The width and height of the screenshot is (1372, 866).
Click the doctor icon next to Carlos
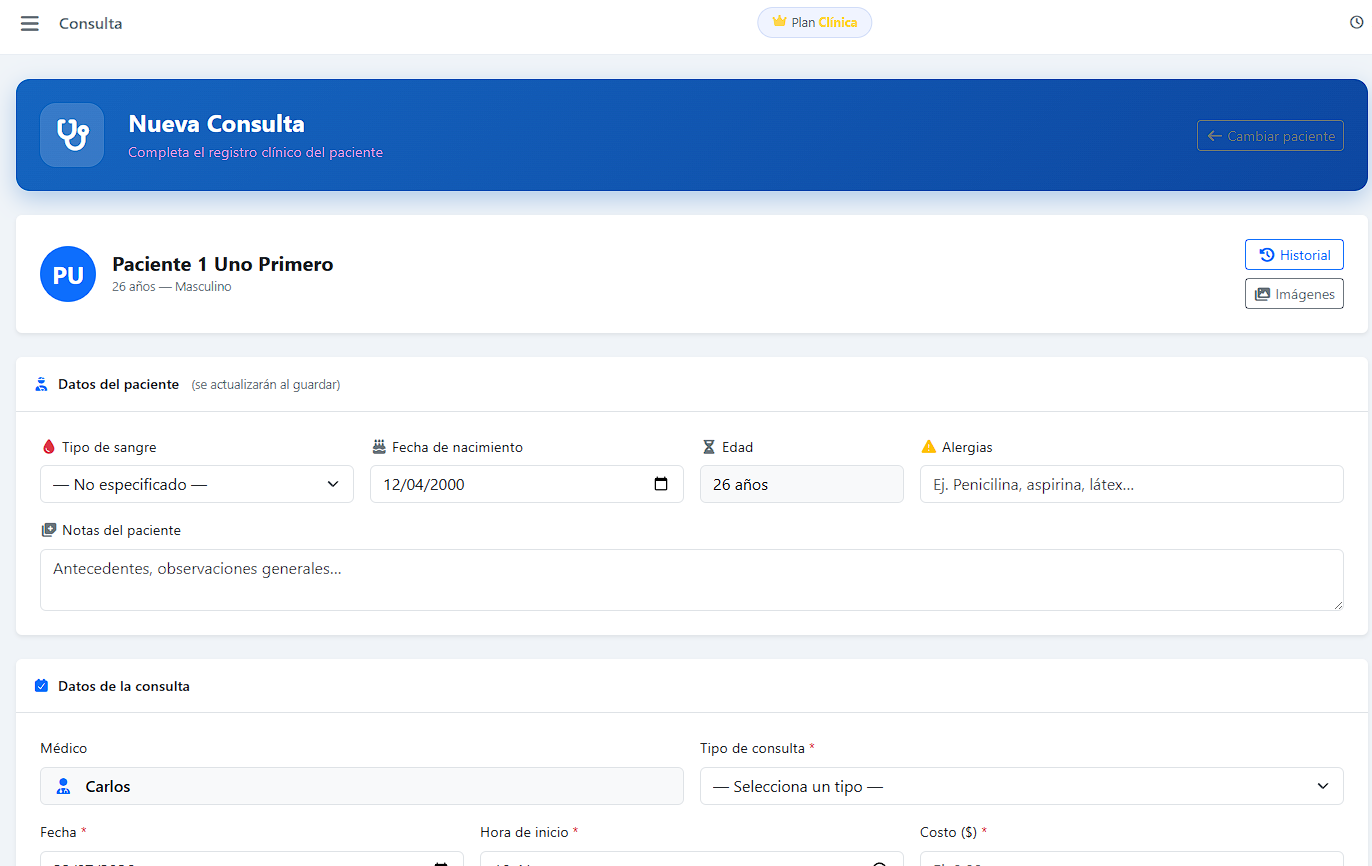[64, 786]
